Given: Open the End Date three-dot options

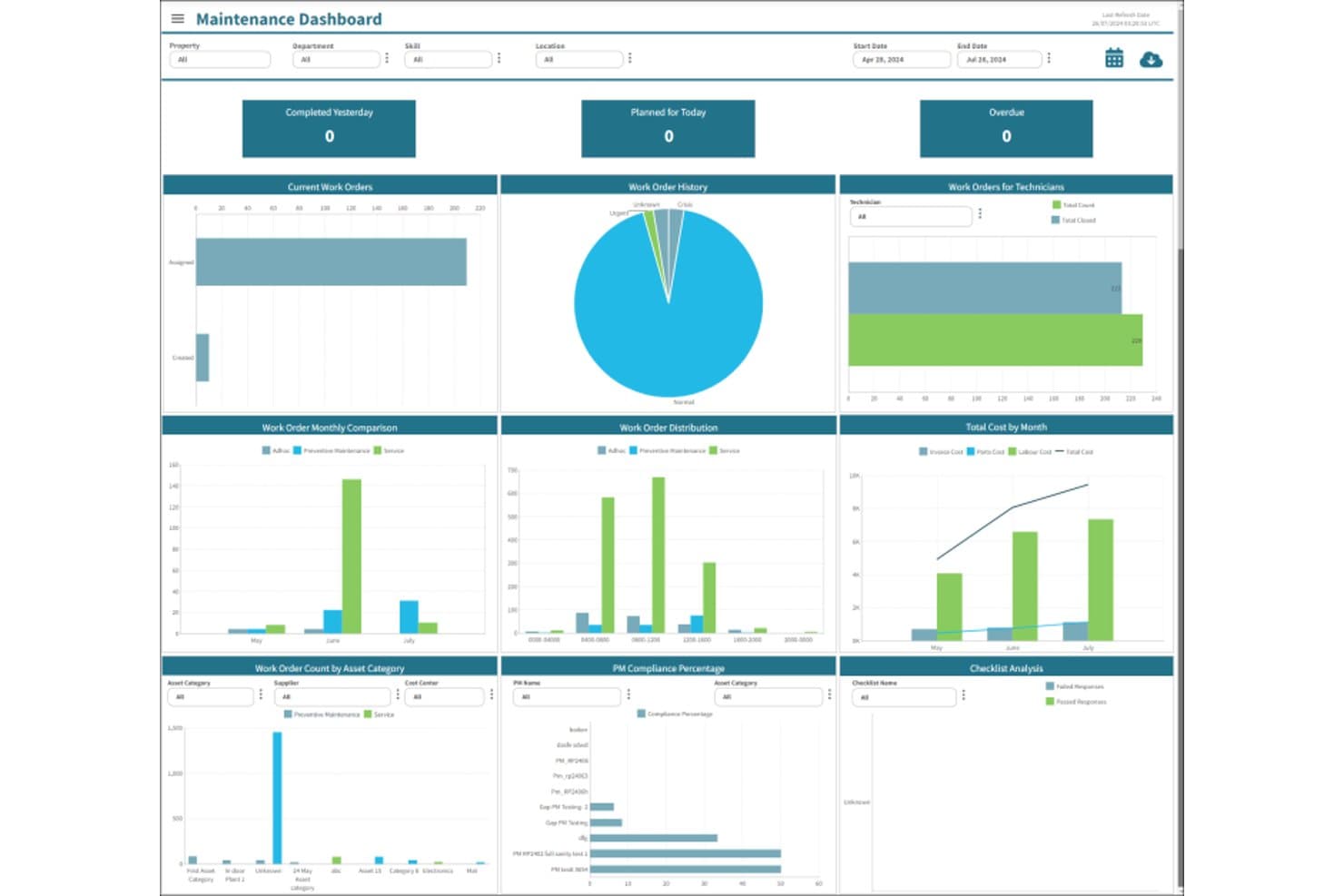Looking at the screenshot, I should [1049, 58].
